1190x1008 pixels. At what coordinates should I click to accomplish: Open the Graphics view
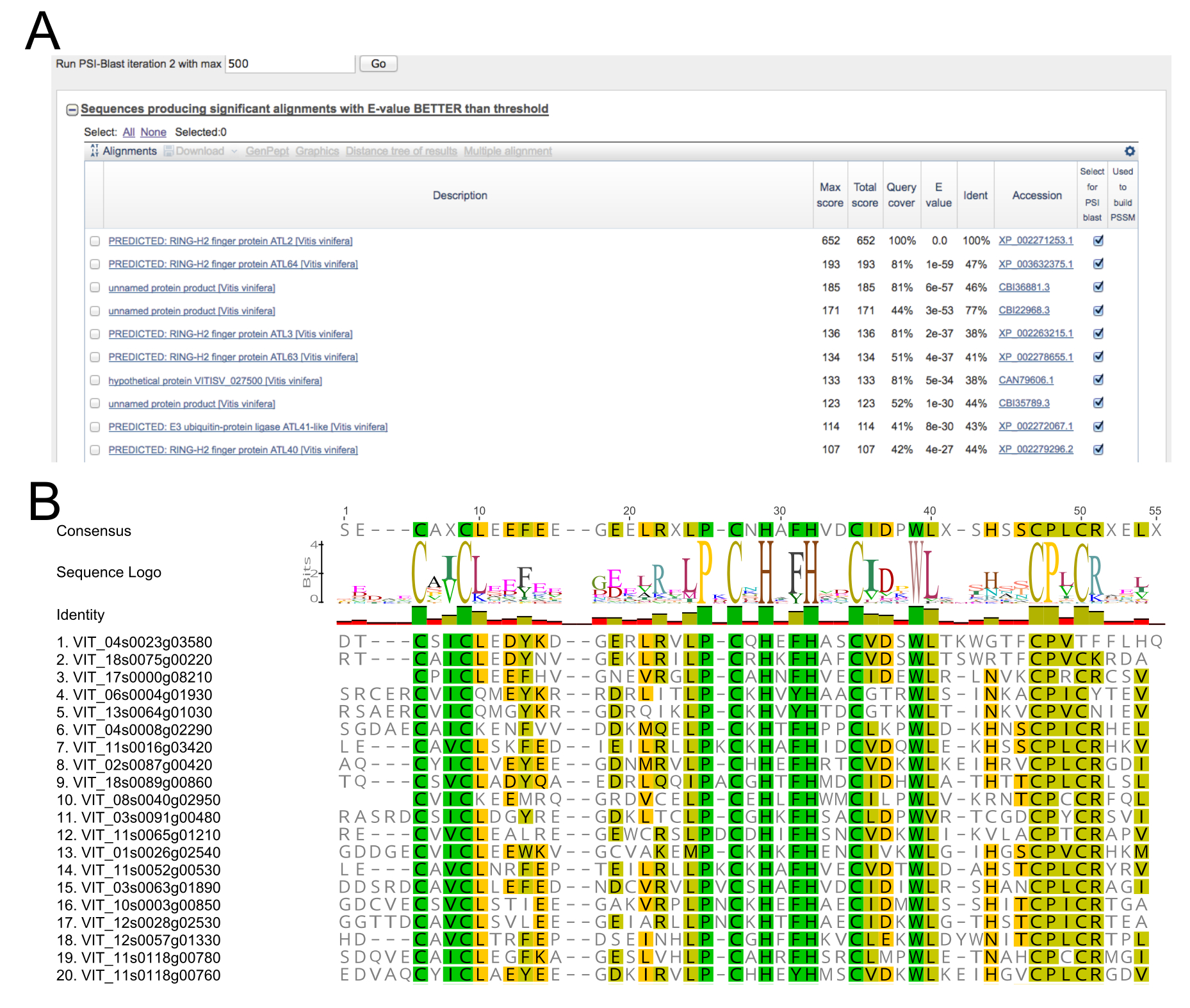317,151
